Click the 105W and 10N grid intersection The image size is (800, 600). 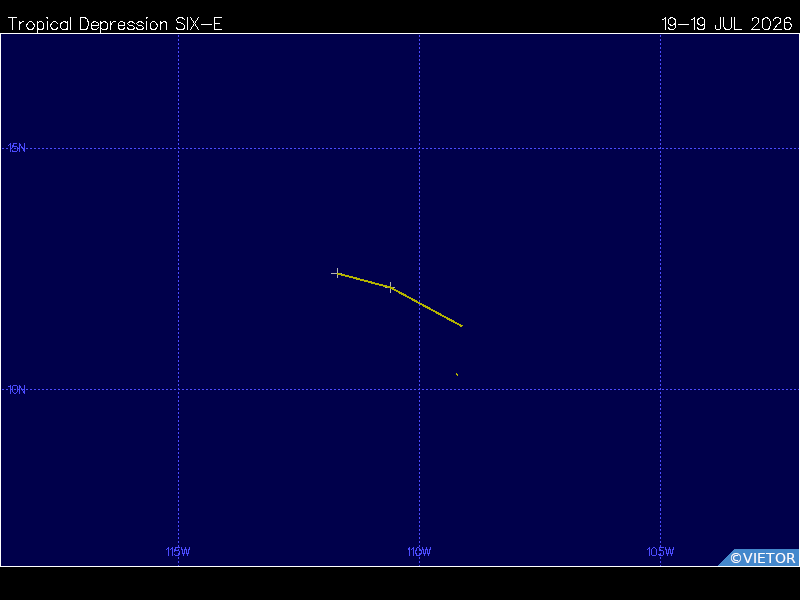tap(661, 390)
